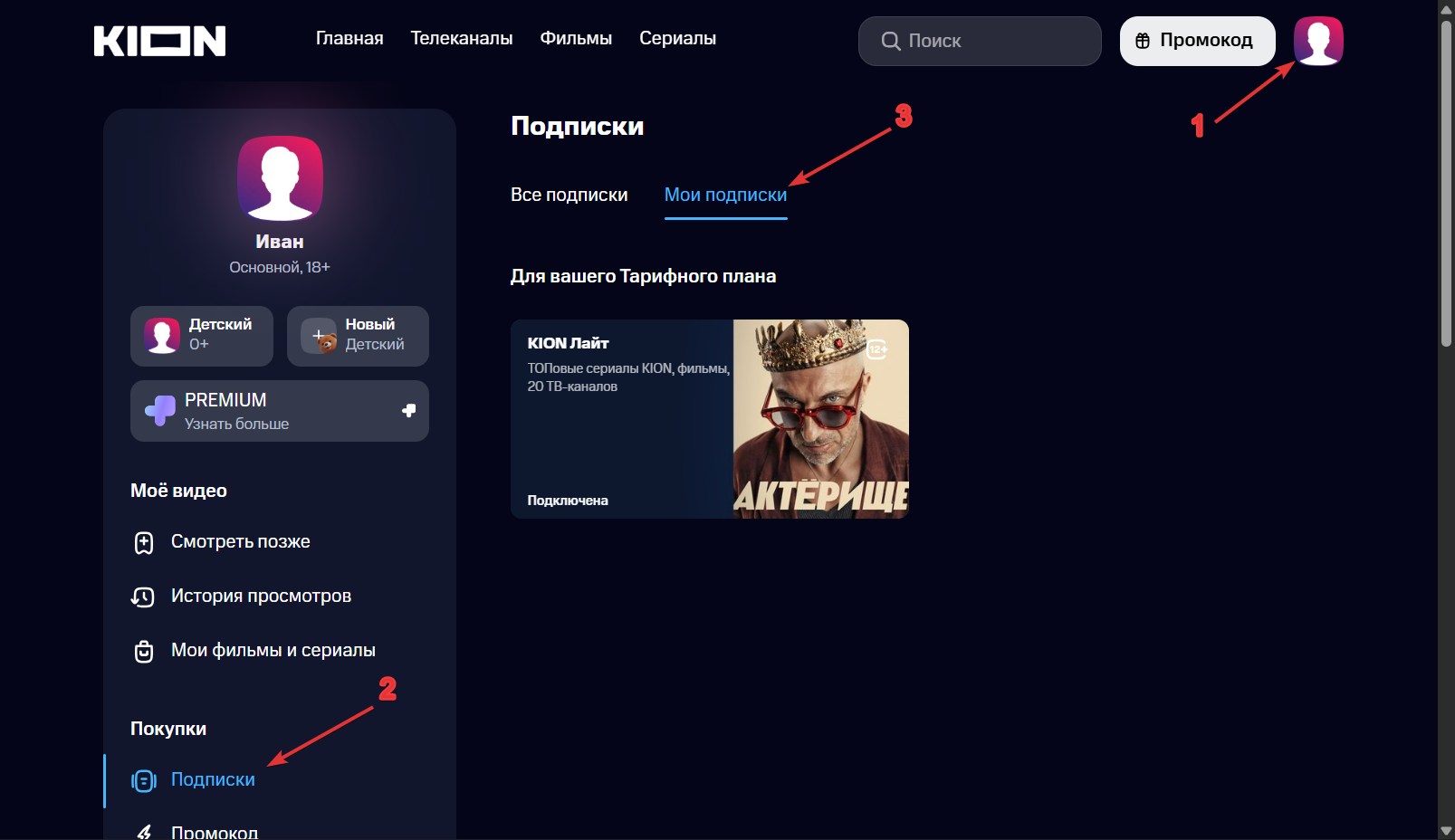Screen dimensions: 1455x840
Task: Select the Мои подписки tab
Action: pos(725,195)
